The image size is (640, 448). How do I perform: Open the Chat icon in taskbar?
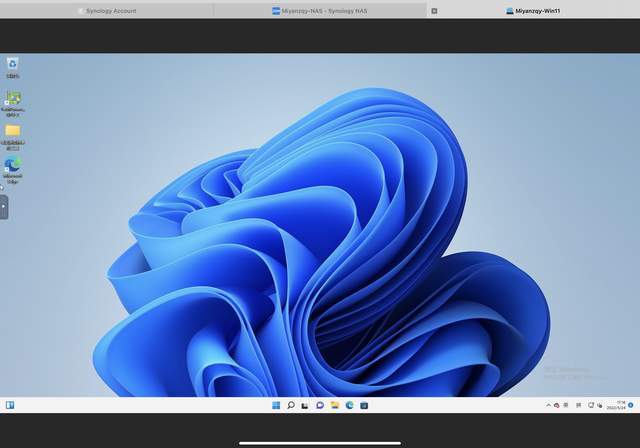coord(320,405)
